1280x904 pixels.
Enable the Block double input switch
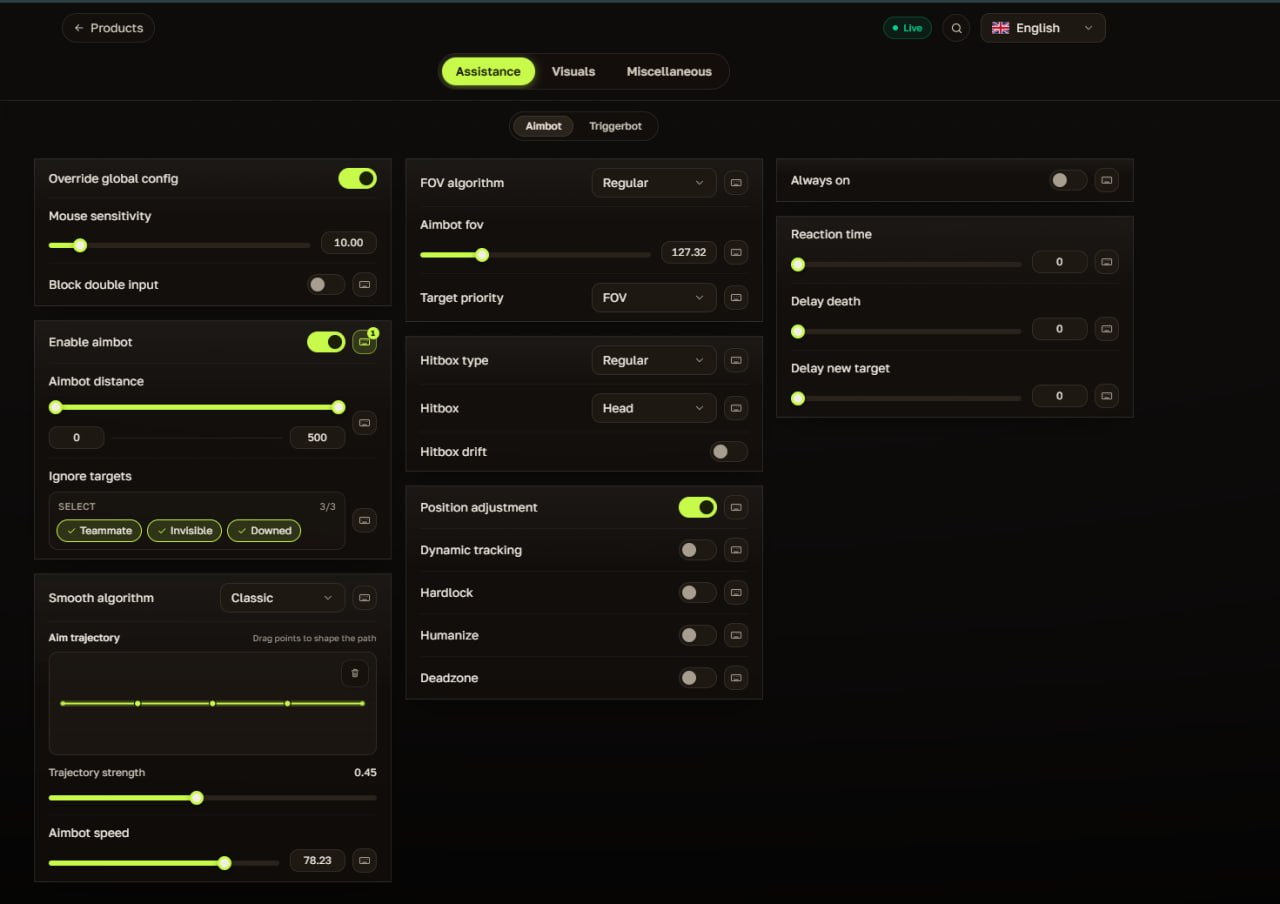326,285
